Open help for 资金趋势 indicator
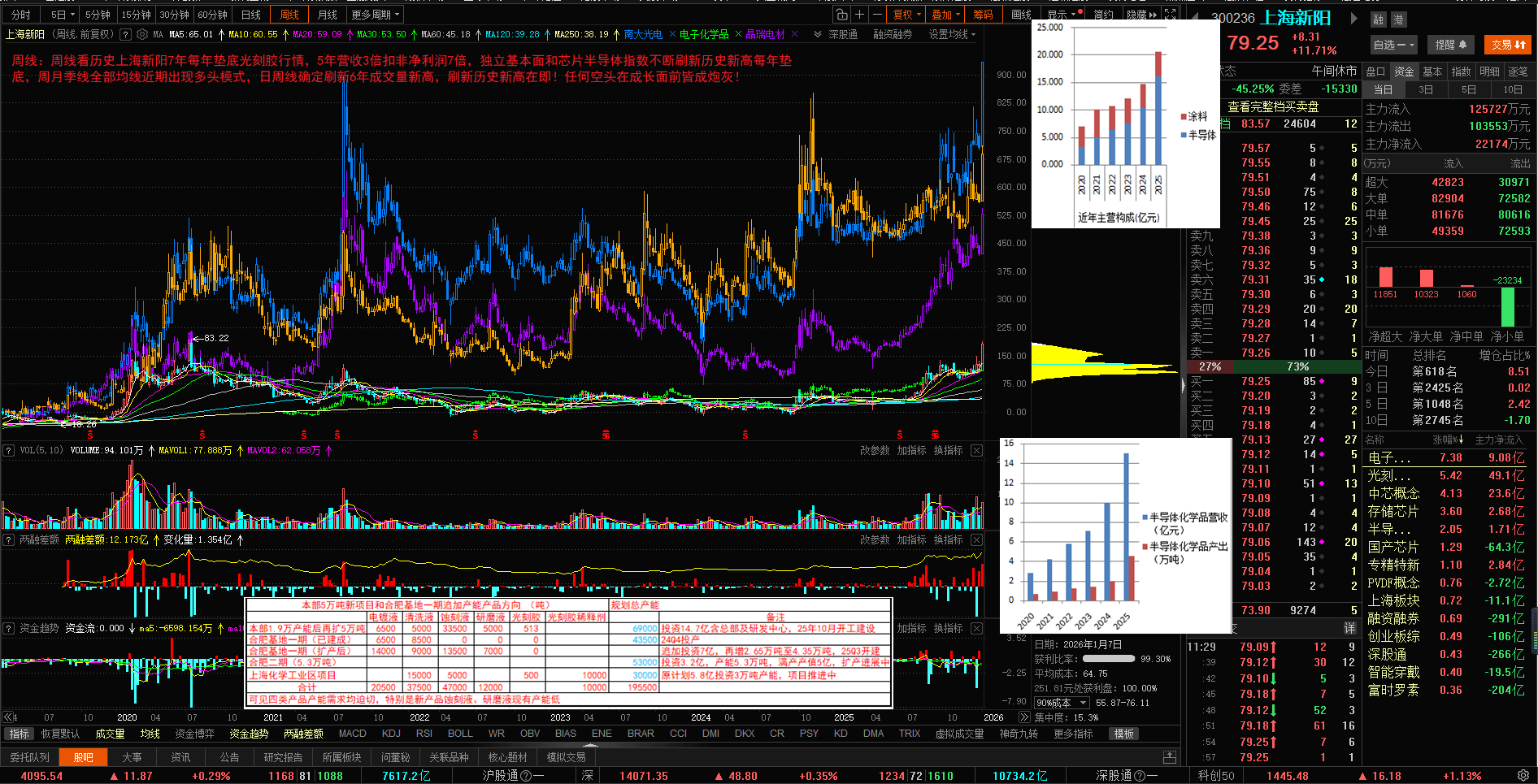This screenshot has width=1538, height=784. pos(8,628)
